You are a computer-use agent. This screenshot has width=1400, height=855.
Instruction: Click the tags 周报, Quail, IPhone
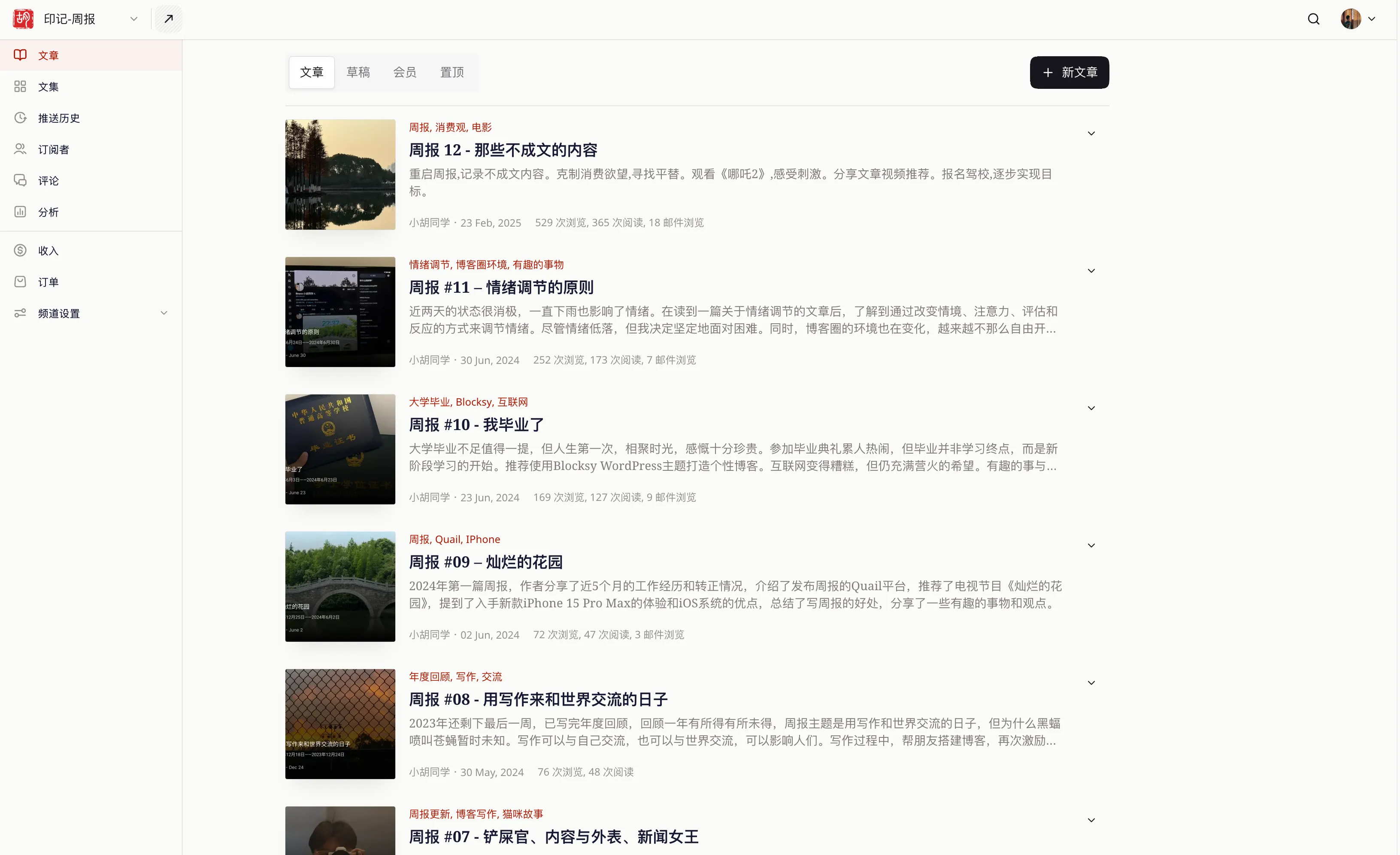pos(455,540)
